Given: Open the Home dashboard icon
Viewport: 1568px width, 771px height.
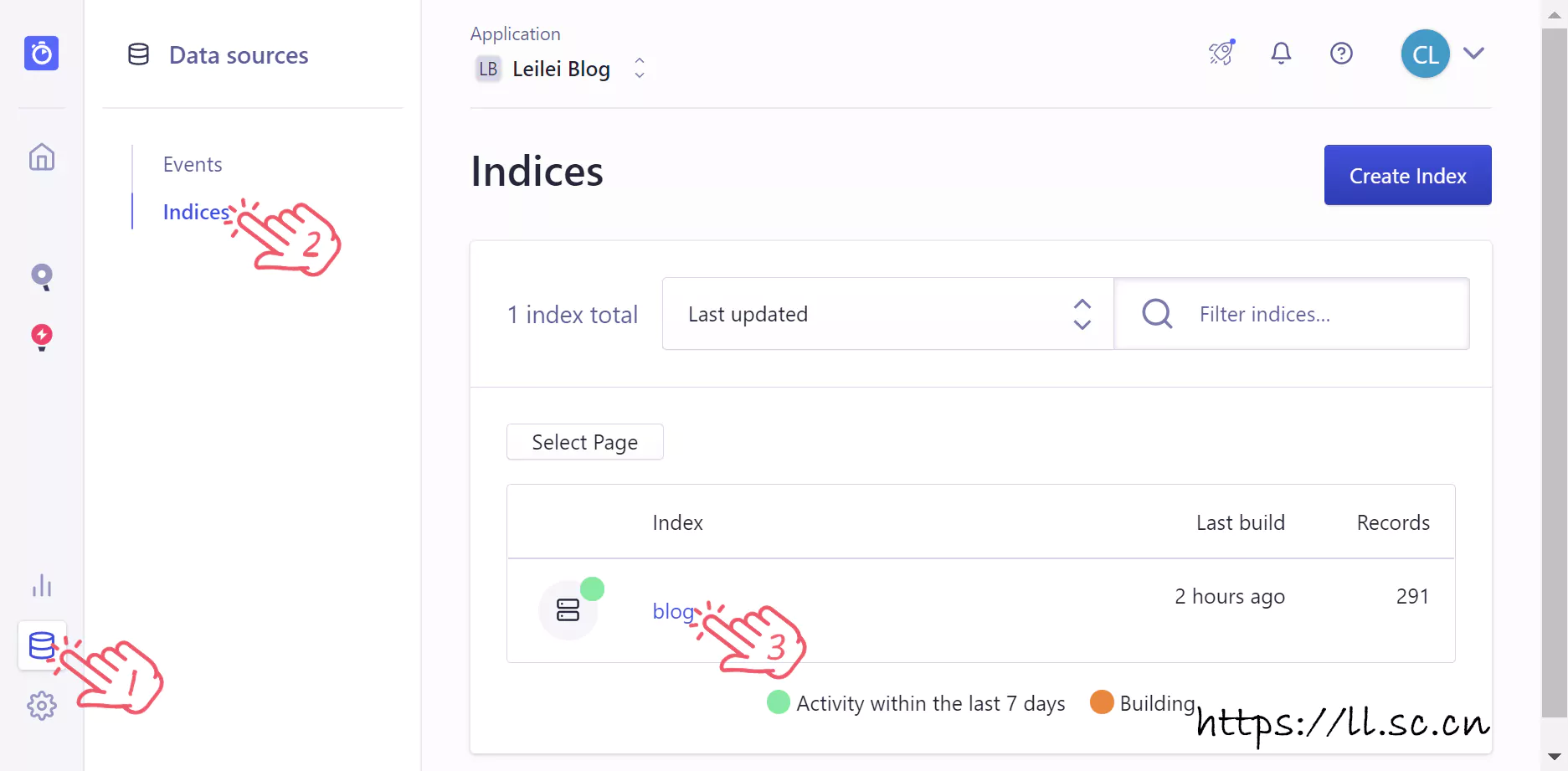Looking at the screenshot, I should [x=41, y=157].
